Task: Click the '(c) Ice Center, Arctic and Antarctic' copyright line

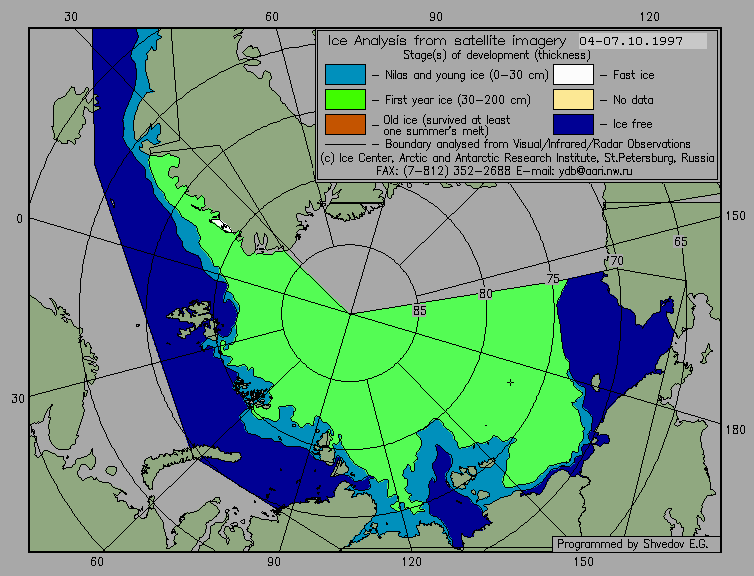Action: (517, 158)
